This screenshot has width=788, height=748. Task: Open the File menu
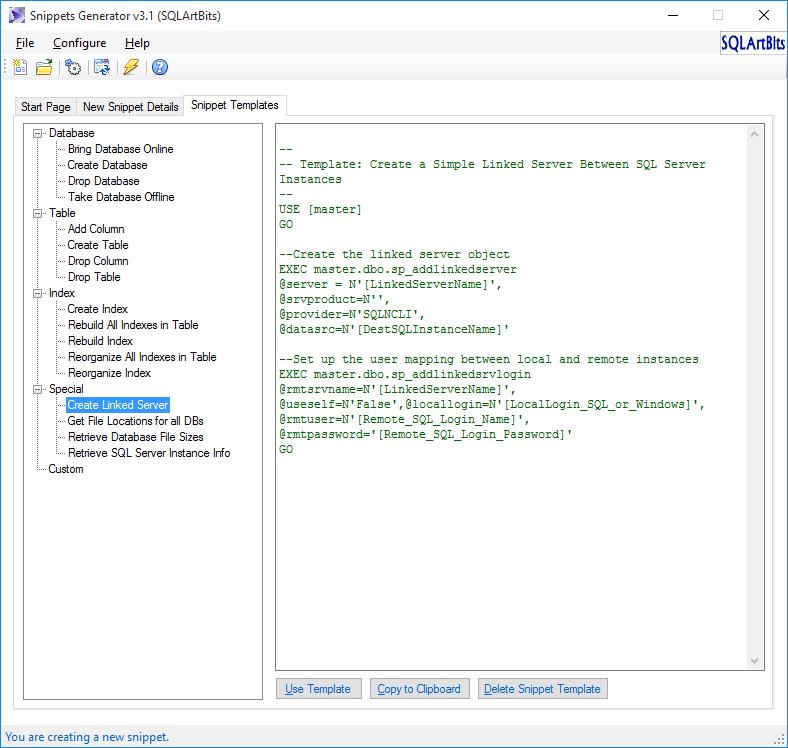point(25,43)
